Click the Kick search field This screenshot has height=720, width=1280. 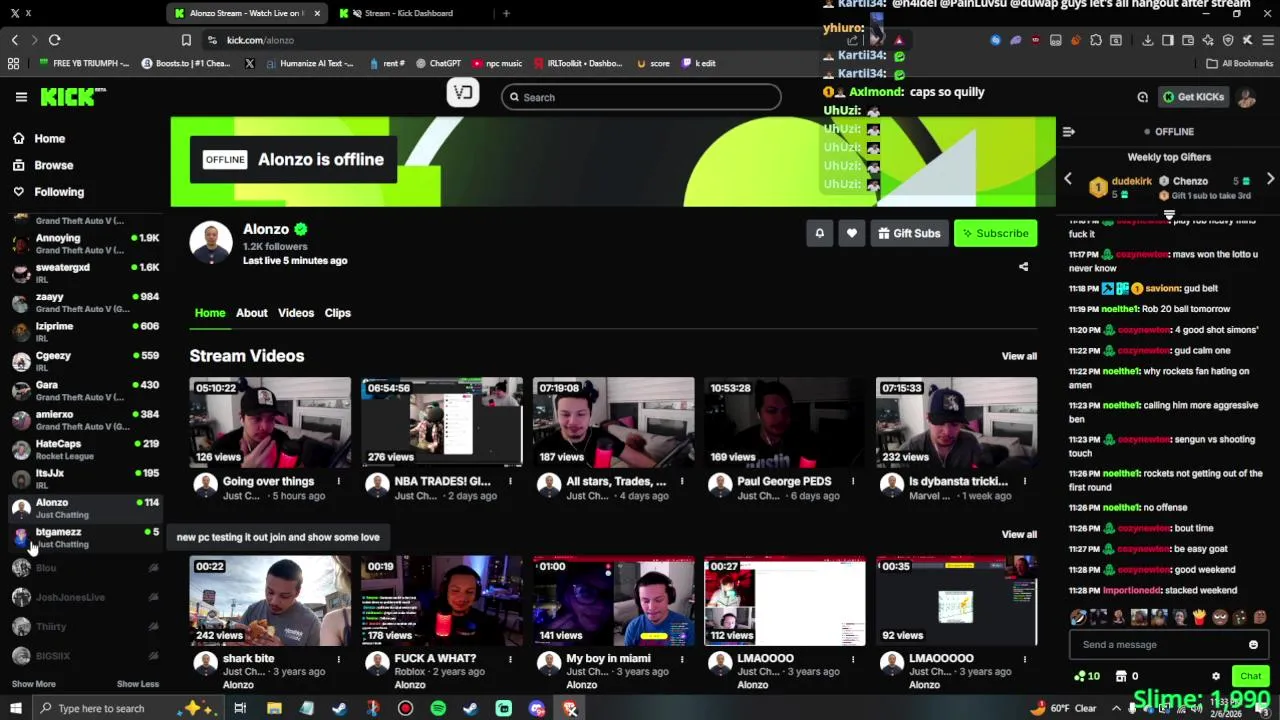click(x=641, y=97)
